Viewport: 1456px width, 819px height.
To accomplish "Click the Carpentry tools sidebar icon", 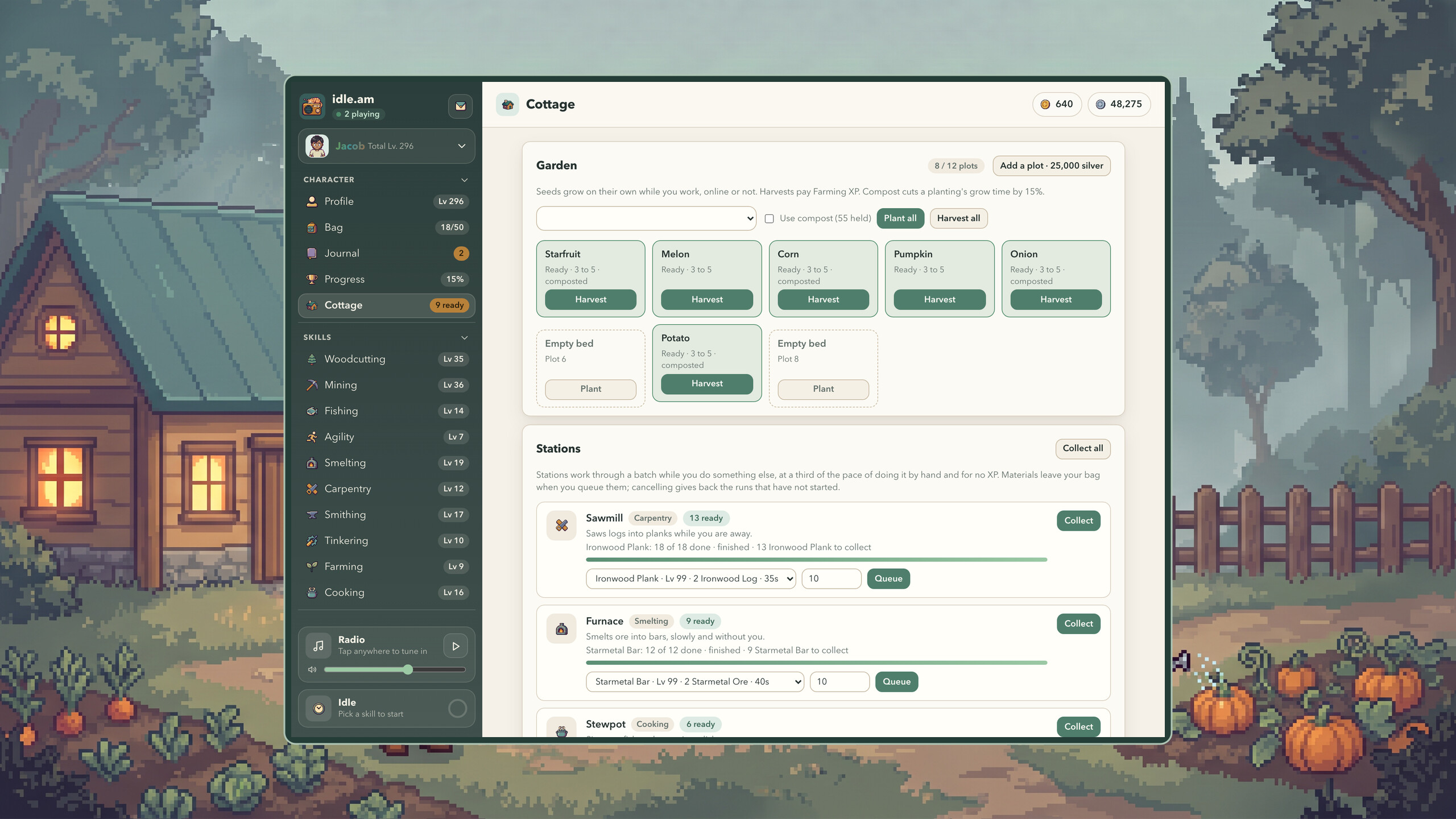I will point(312,489).
